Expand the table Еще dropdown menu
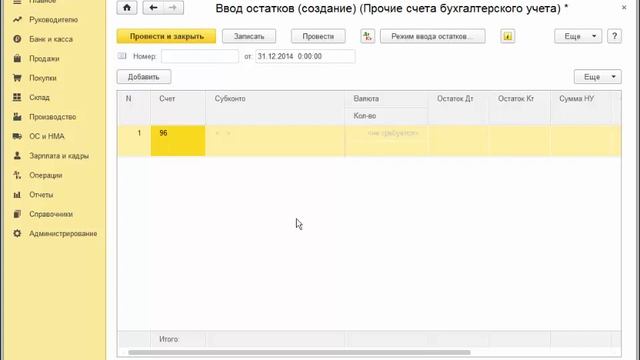 598,77
